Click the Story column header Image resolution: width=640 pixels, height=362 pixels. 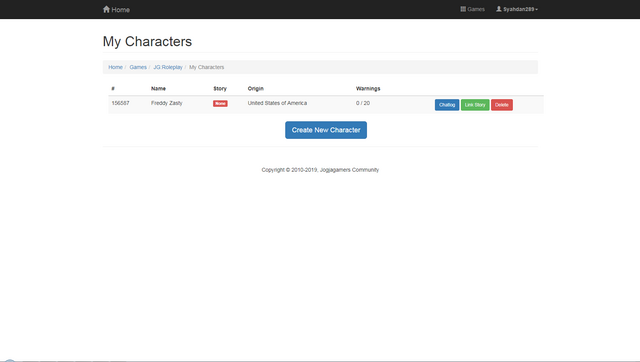tap(220, 89)
